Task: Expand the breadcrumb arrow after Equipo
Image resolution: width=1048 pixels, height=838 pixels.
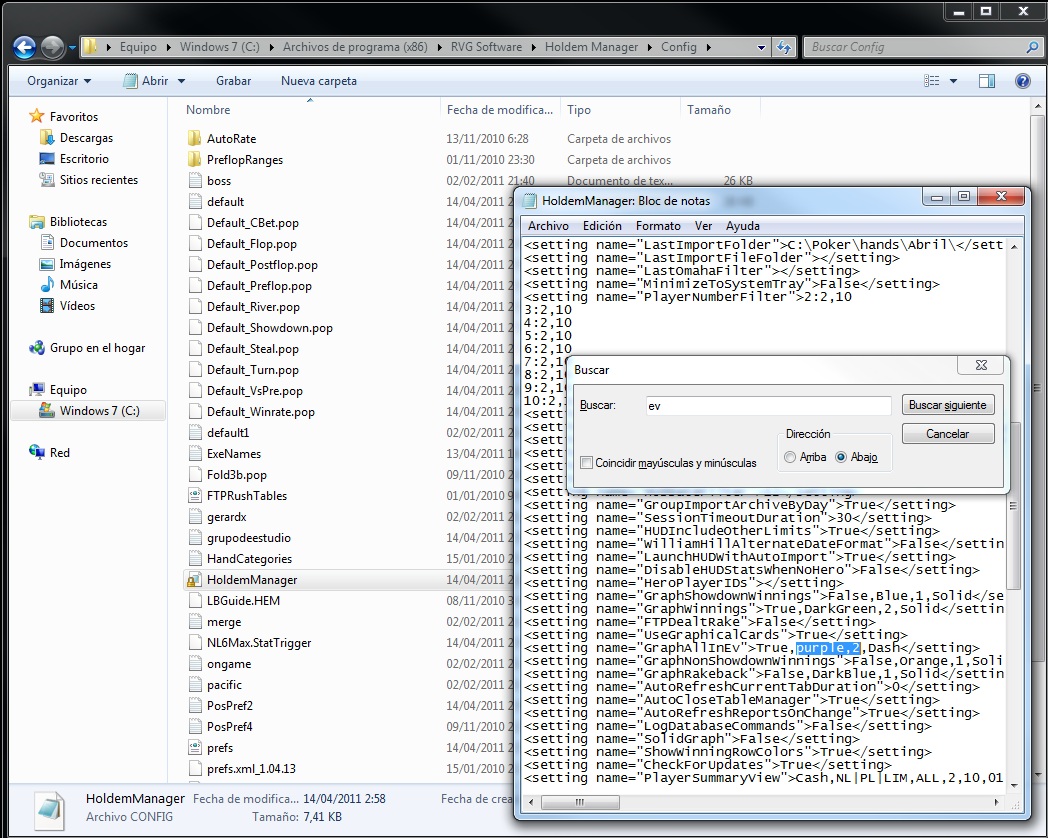Action: click(x=168, y=47)
